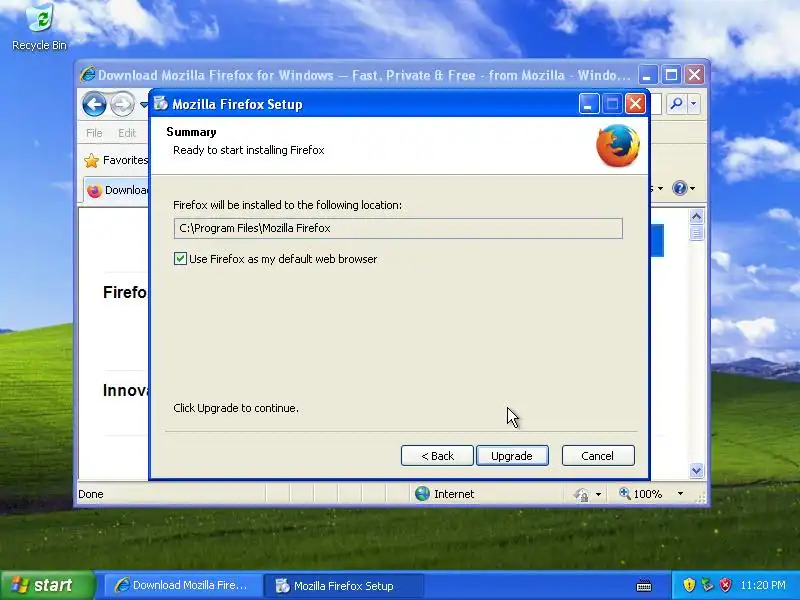Click the 11:20 PM clock in system tray
800x600 pixels.
pos(763,585)
